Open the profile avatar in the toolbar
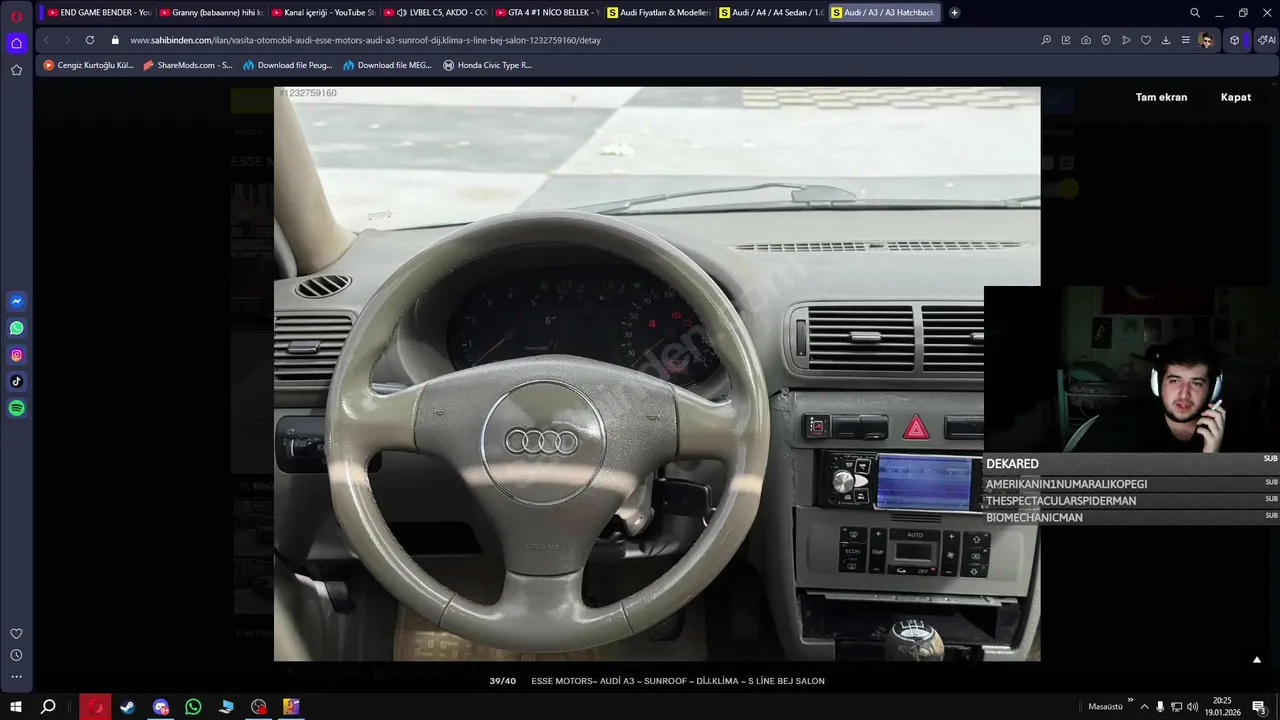Image resolution: width=1280 pixels, height=720 pixels. point(1207,40)
